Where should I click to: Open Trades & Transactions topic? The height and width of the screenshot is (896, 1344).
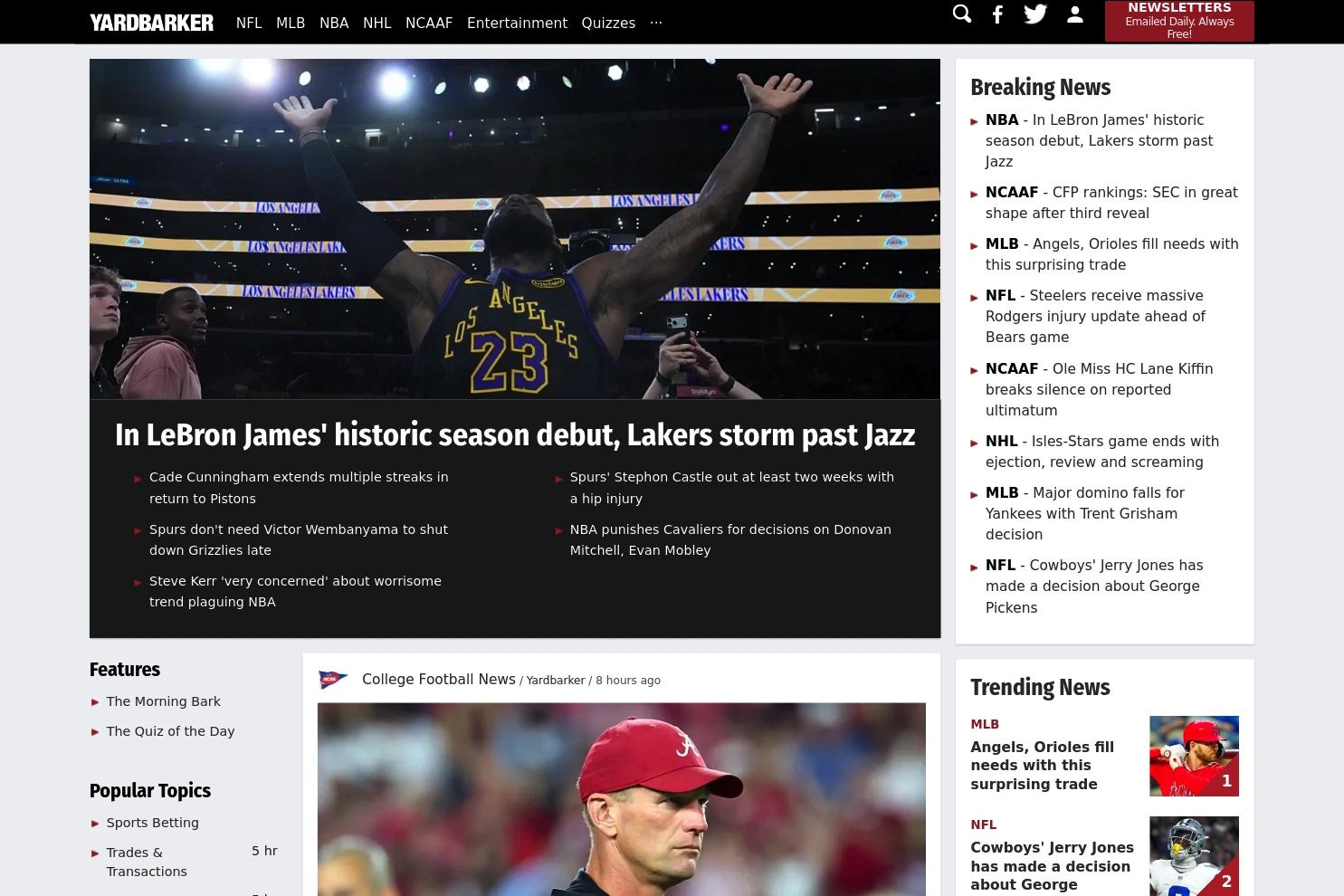[147, 862]
